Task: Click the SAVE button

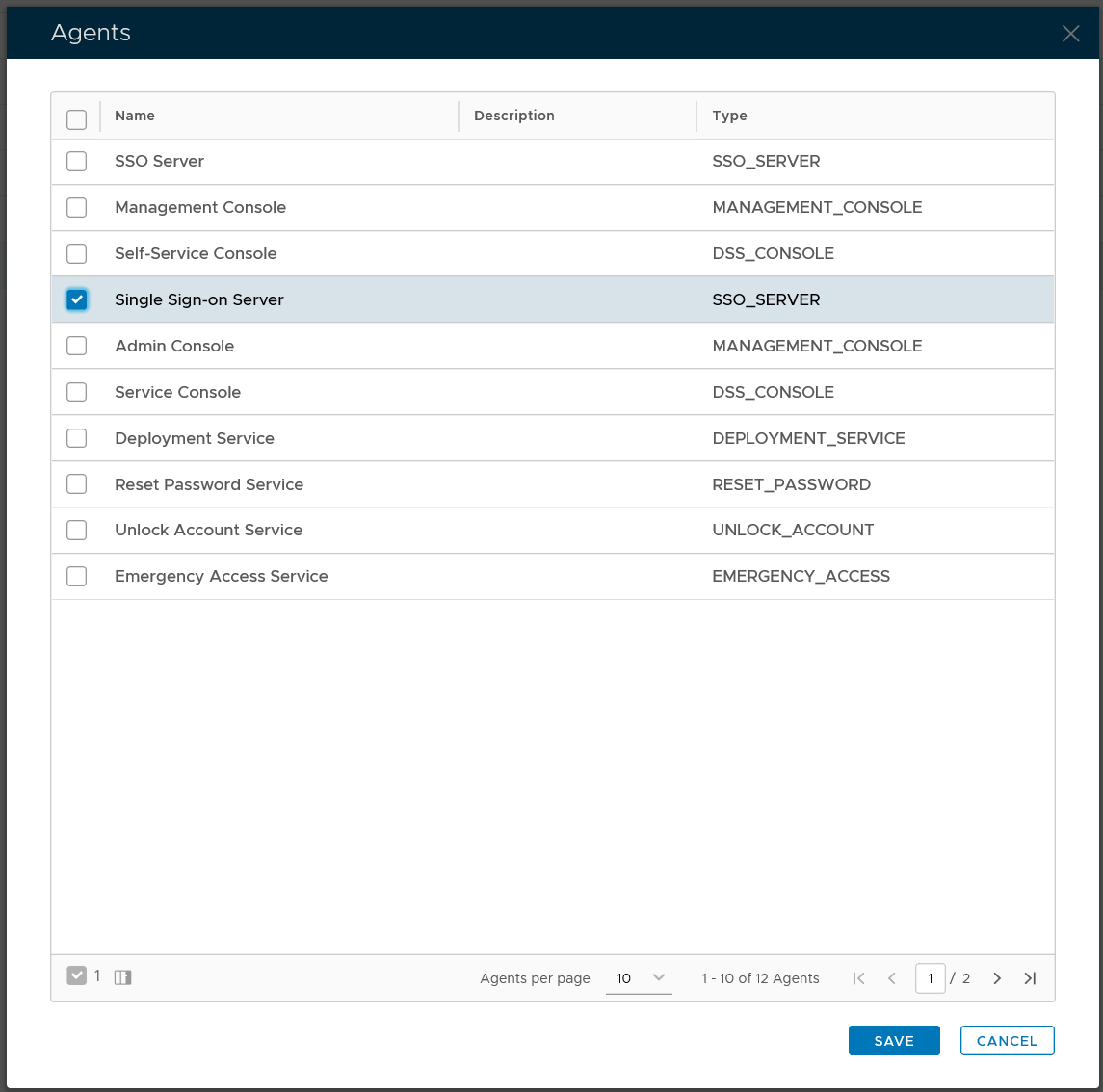Action: point(893,1041)
